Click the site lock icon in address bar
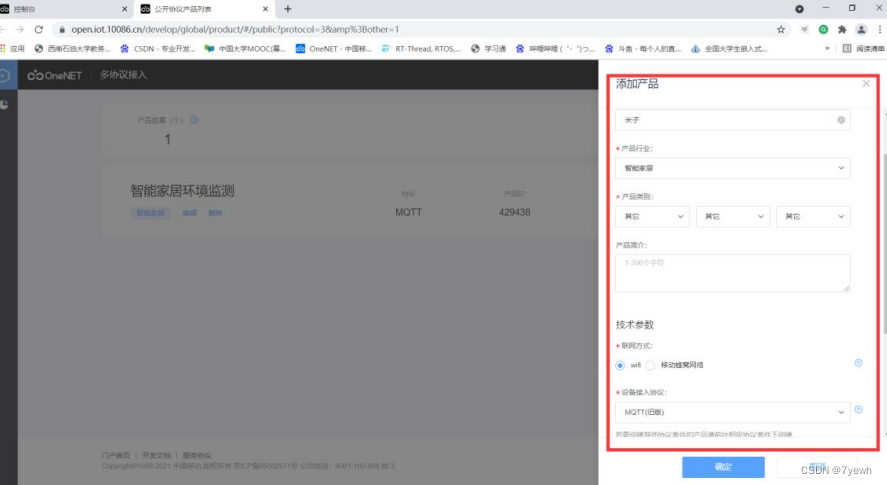887x485 pixels. click(x=62, y=29)
